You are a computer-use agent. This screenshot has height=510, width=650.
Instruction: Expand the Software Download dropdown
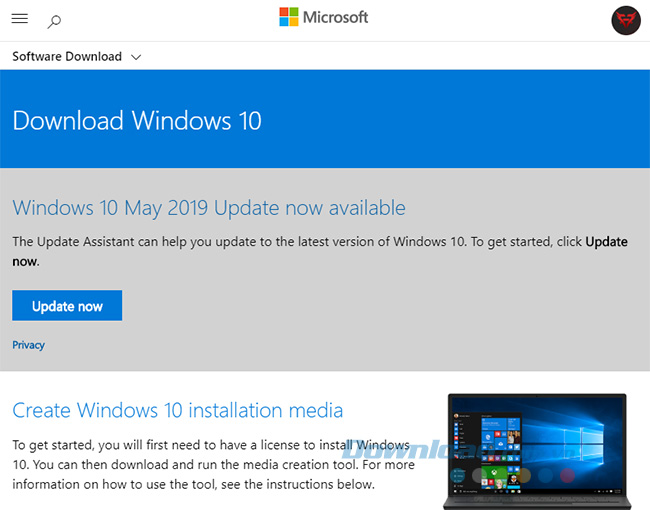[77, 56]
